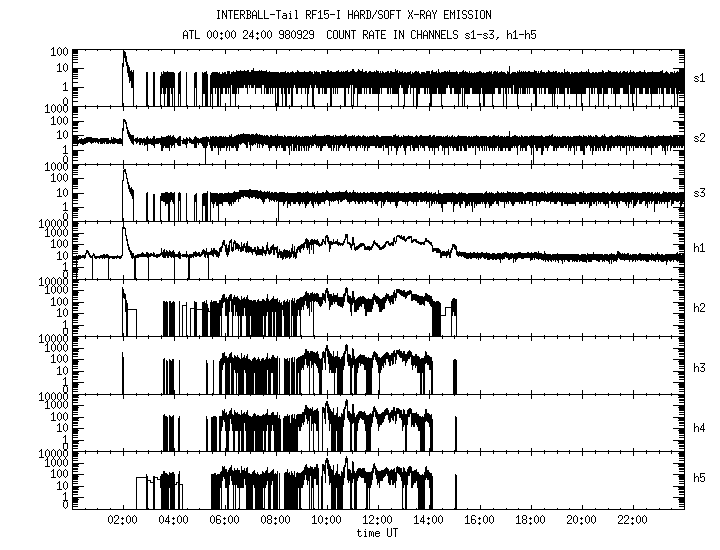Click the 16:00 time axis label
Screen dimensions: 720x550
[479, 520]
